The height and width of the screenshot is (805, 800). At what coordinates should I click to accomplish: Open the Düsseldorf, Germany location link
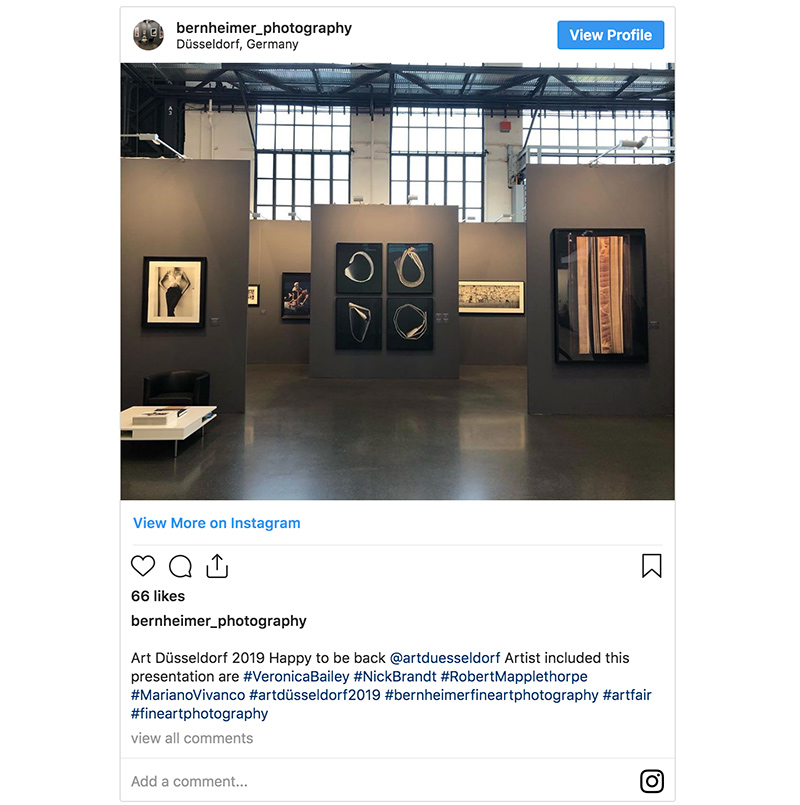(237, 44)
